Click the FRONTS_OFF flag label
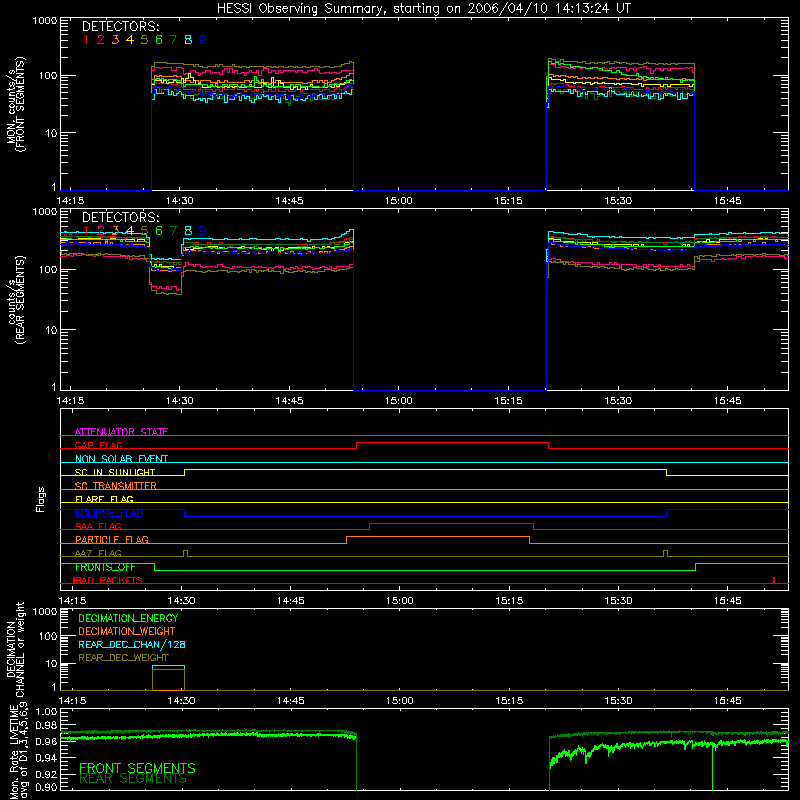Screen dimensions: 800x800 tap(105, 567)
